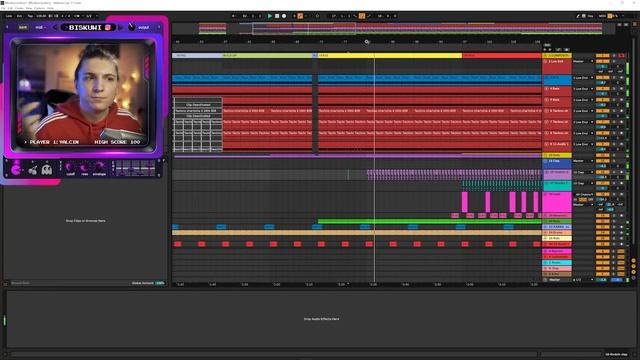
Task: Jump to next locator arrow
Action: coord(550,49)
